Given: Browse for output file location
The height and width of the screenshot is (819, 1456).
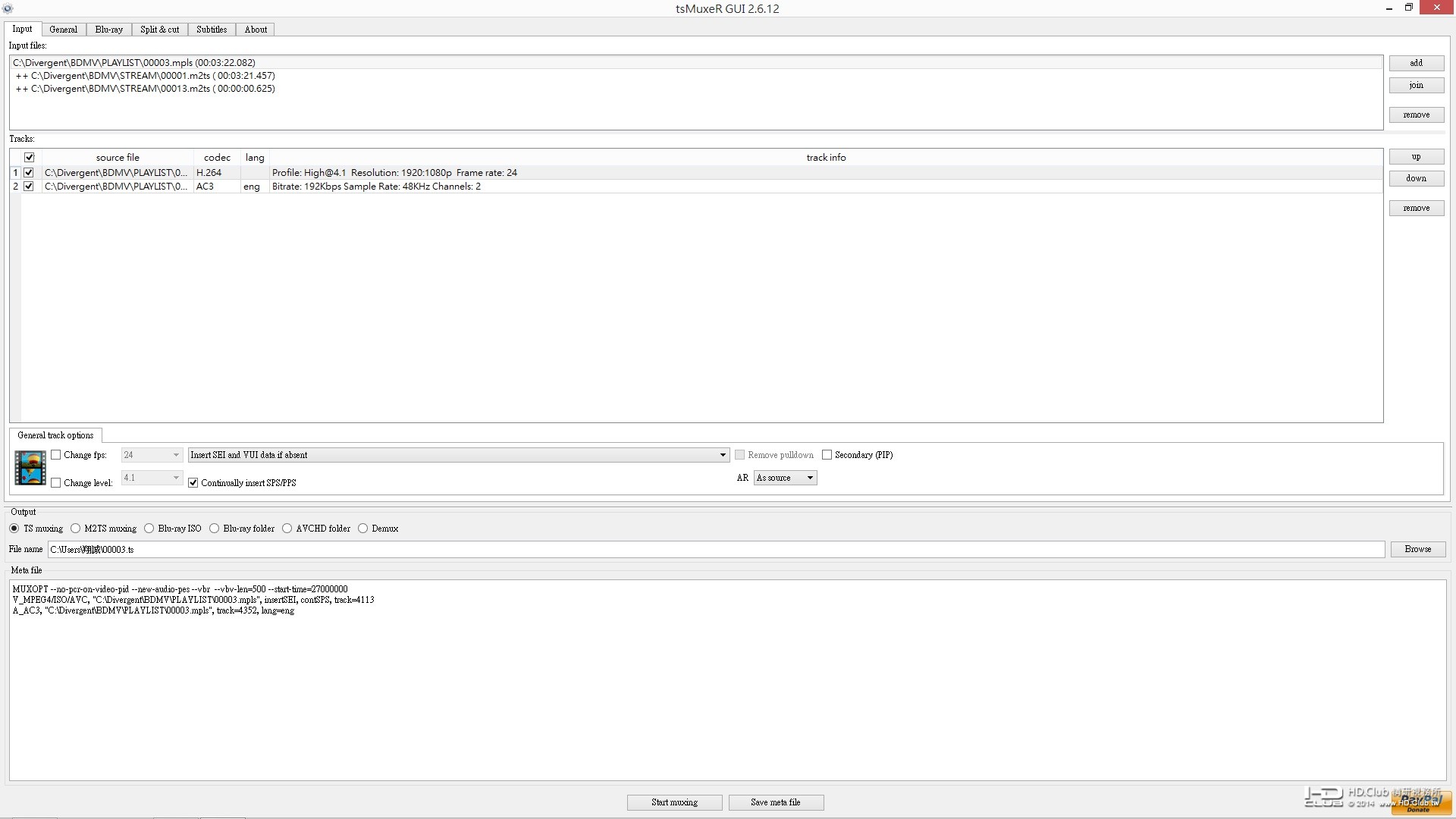Looking at the screenshot, I should click(x=1417, y=549).
